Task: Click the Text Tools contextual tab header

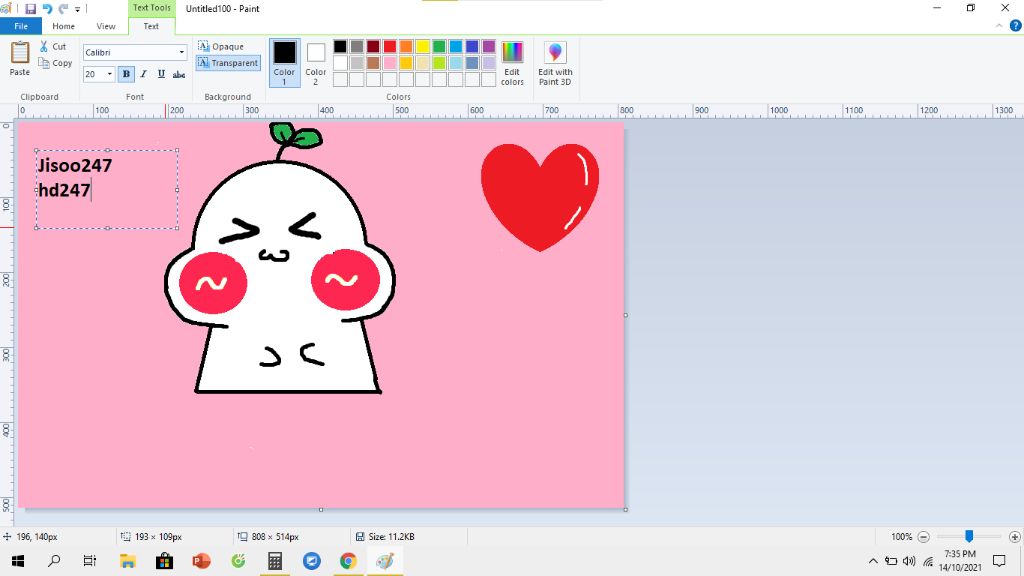Action: [x=152, y=8]
